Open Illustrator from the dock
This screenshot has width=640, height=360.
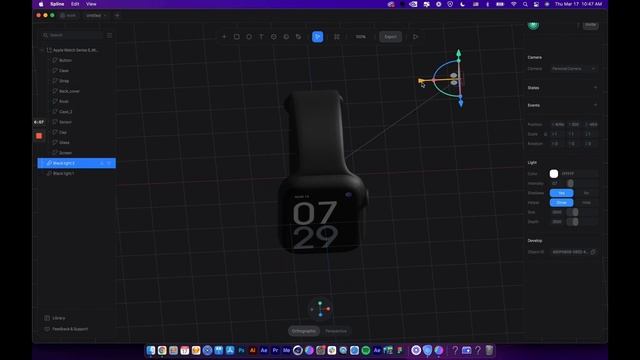click(252, 350)
